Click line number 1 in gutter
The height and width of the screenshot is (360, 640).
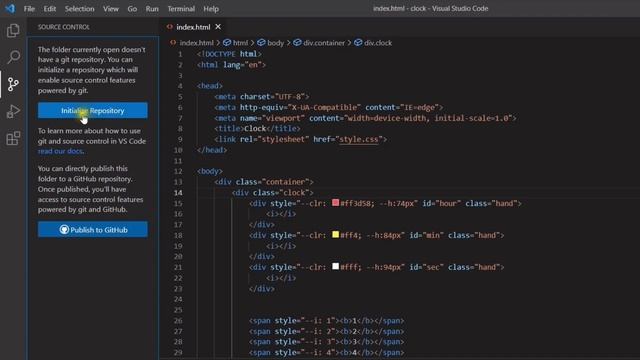point(180,54)
